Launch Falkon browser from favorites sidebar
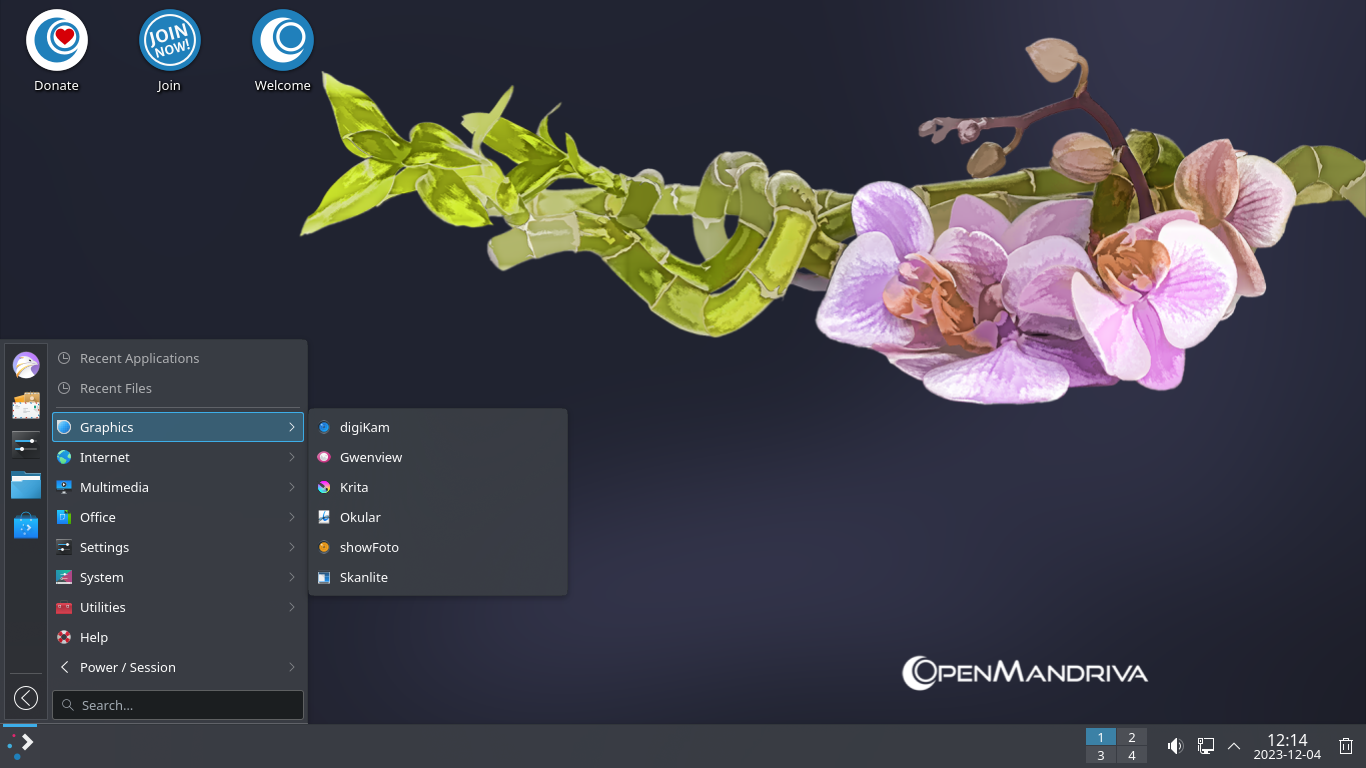Screen dimensions: 1366x768 pos(26,365)
